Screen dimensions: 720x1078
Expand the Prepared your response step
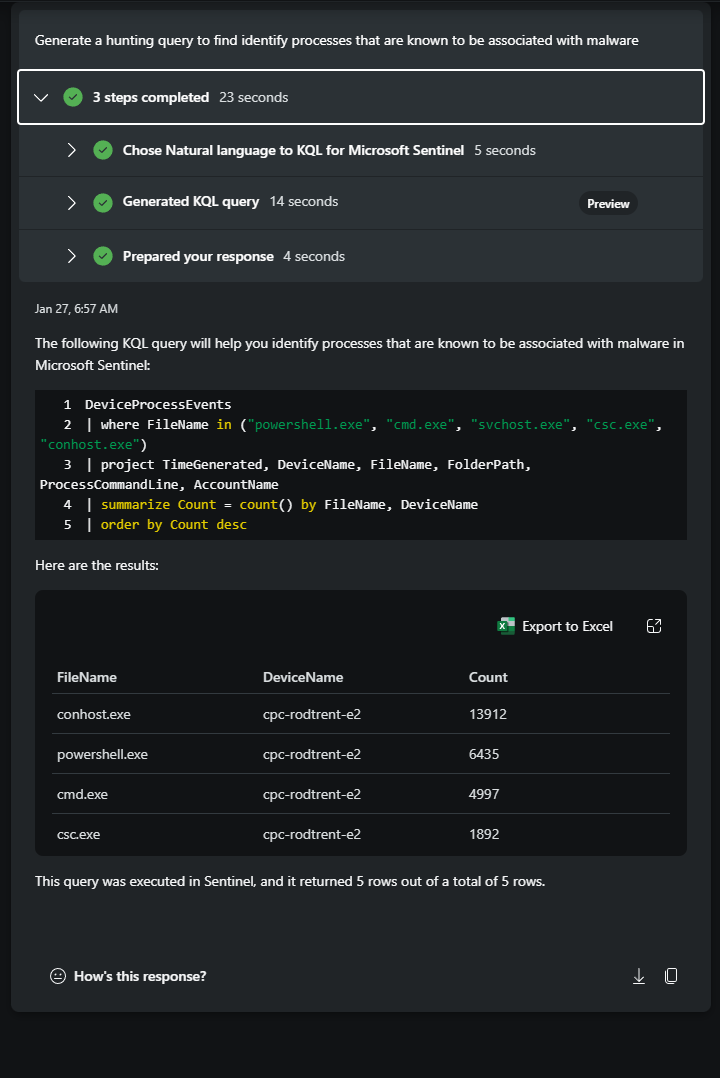(72, 256)
